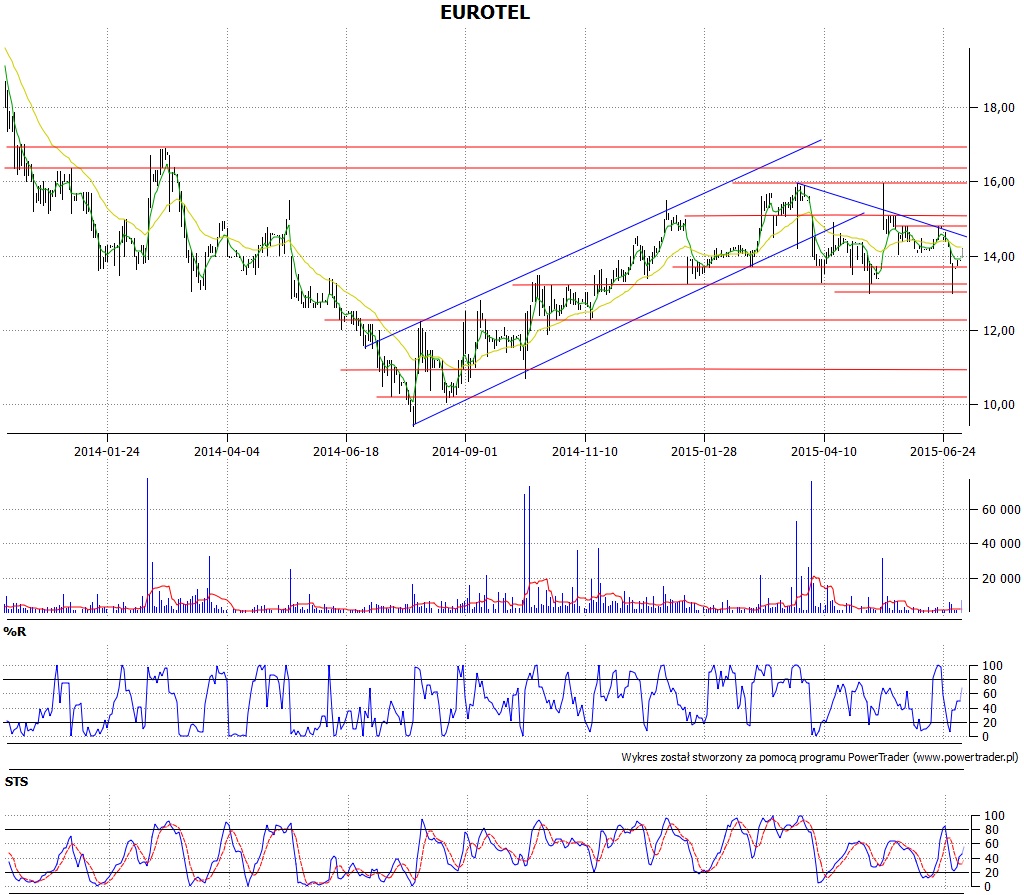Click the %R indicator panel label
Viewport: 1024px width, 895px height.
(x=15, y=631)
